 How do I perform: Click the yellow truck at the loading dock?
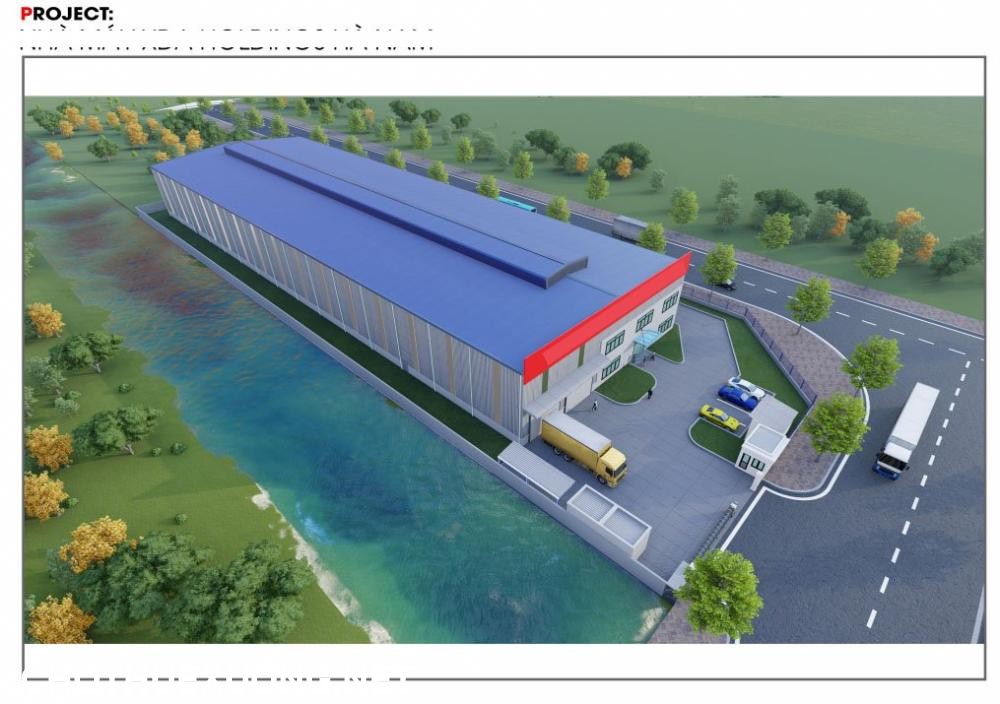(584, 447)
